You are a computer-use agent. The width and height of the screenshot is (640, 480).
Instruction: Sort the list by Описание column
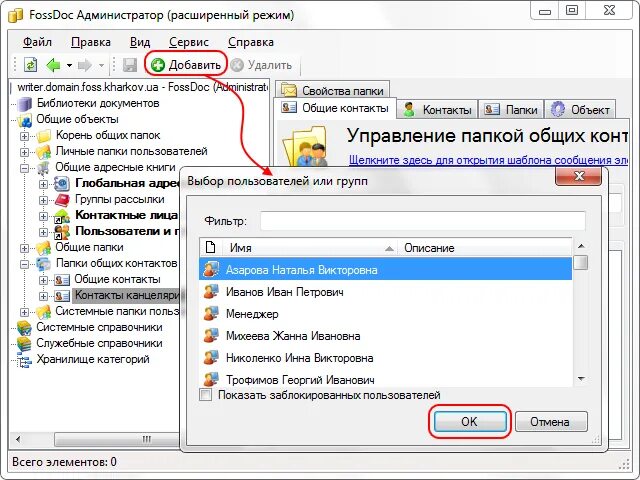point(485,248)
